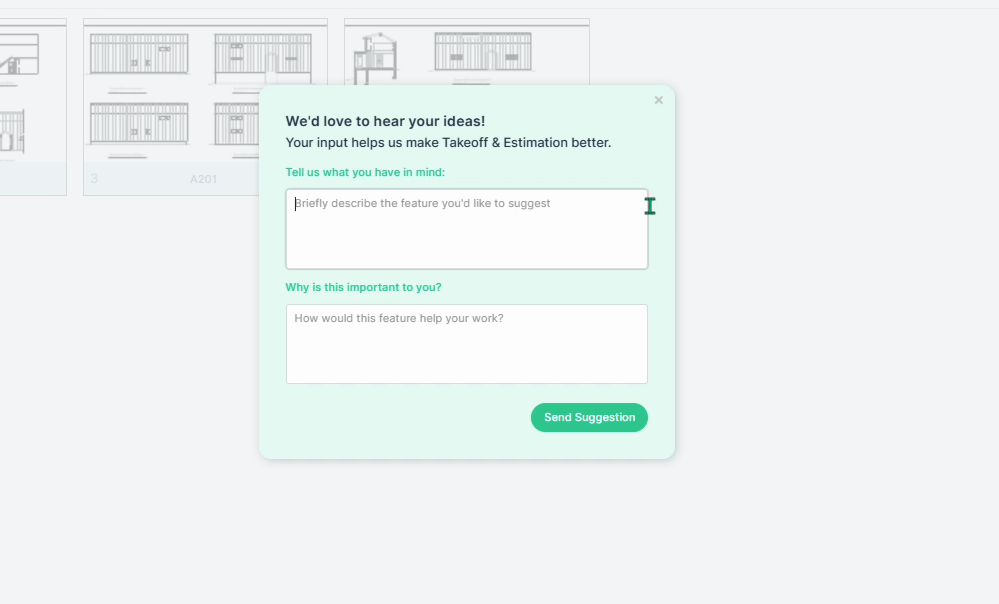Click the 'Tell us what you have in mind' label

(365, 172)
